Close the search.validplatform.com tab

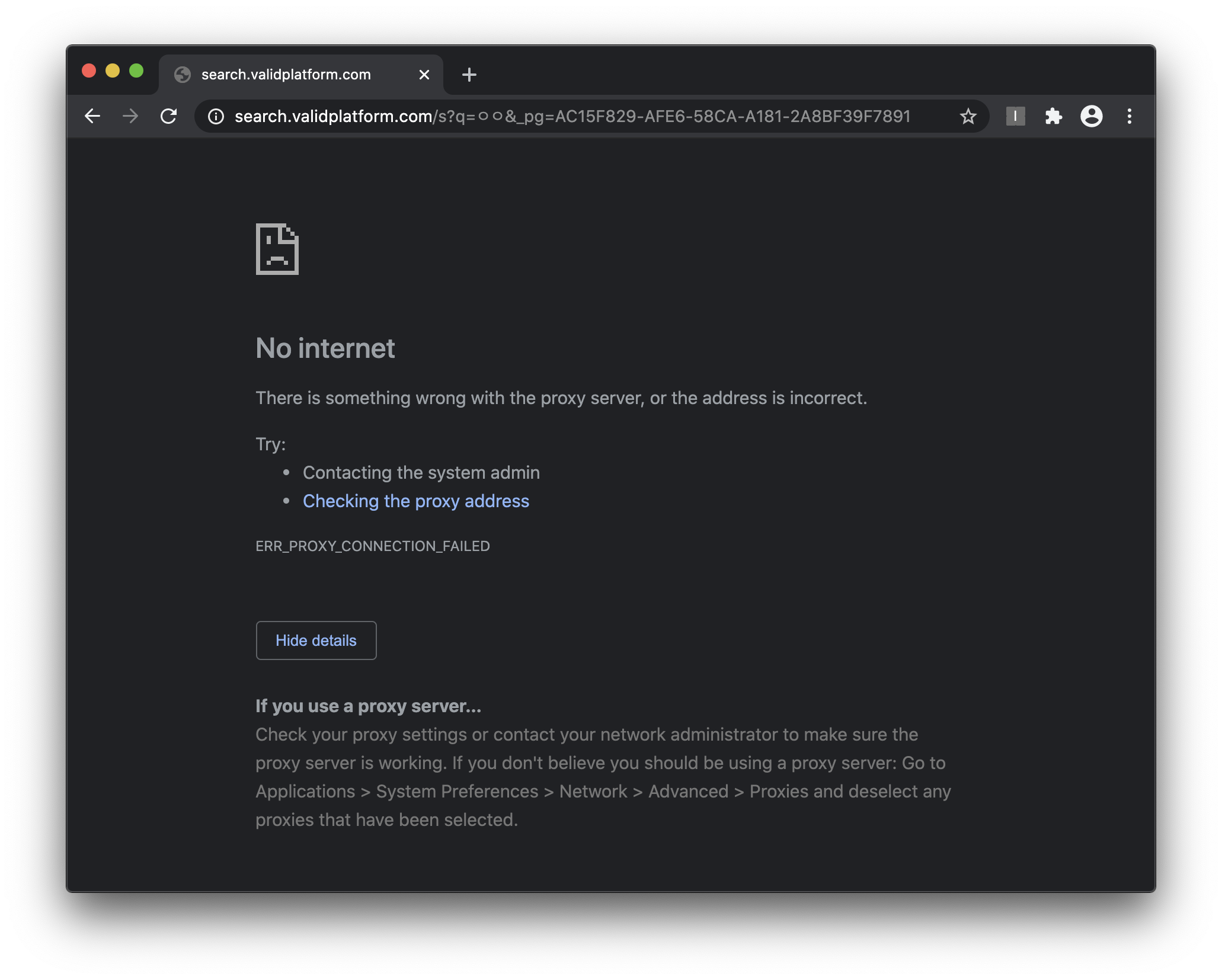424,74
